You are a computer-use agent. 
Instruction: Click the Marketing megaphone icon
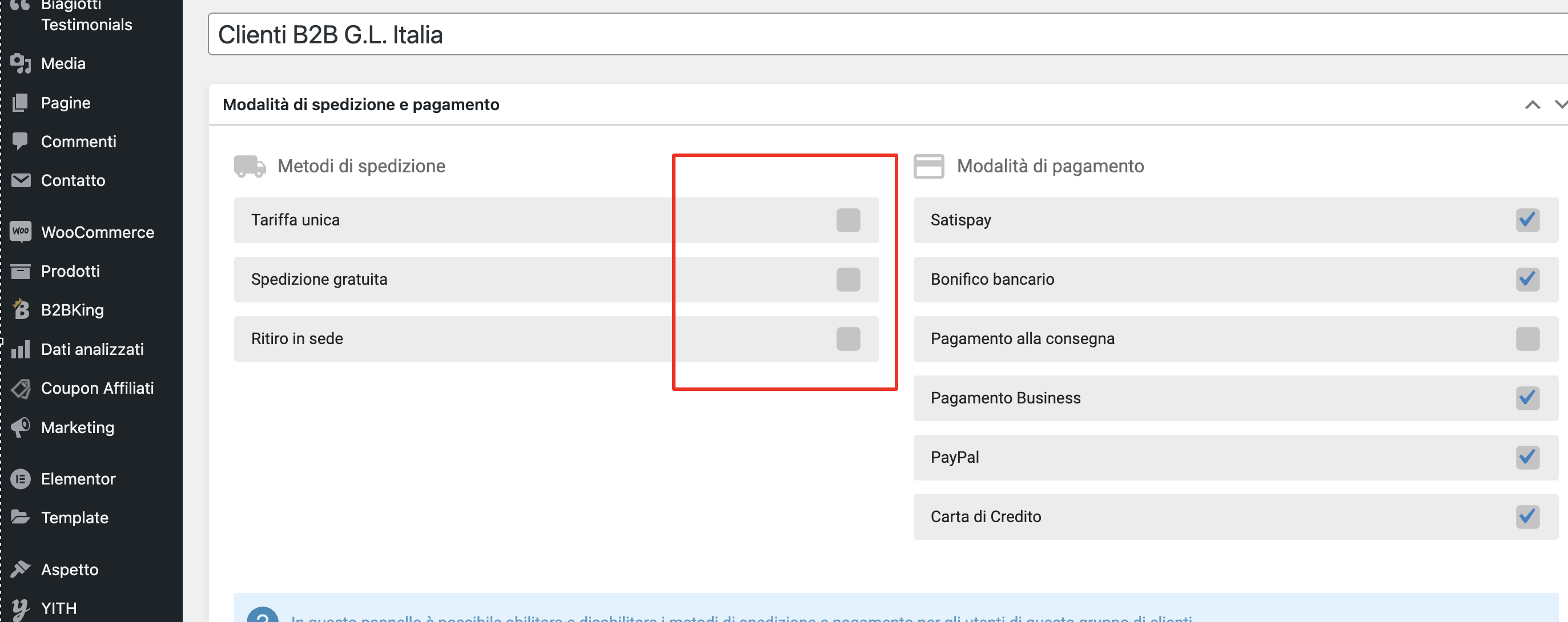point(21,427)
